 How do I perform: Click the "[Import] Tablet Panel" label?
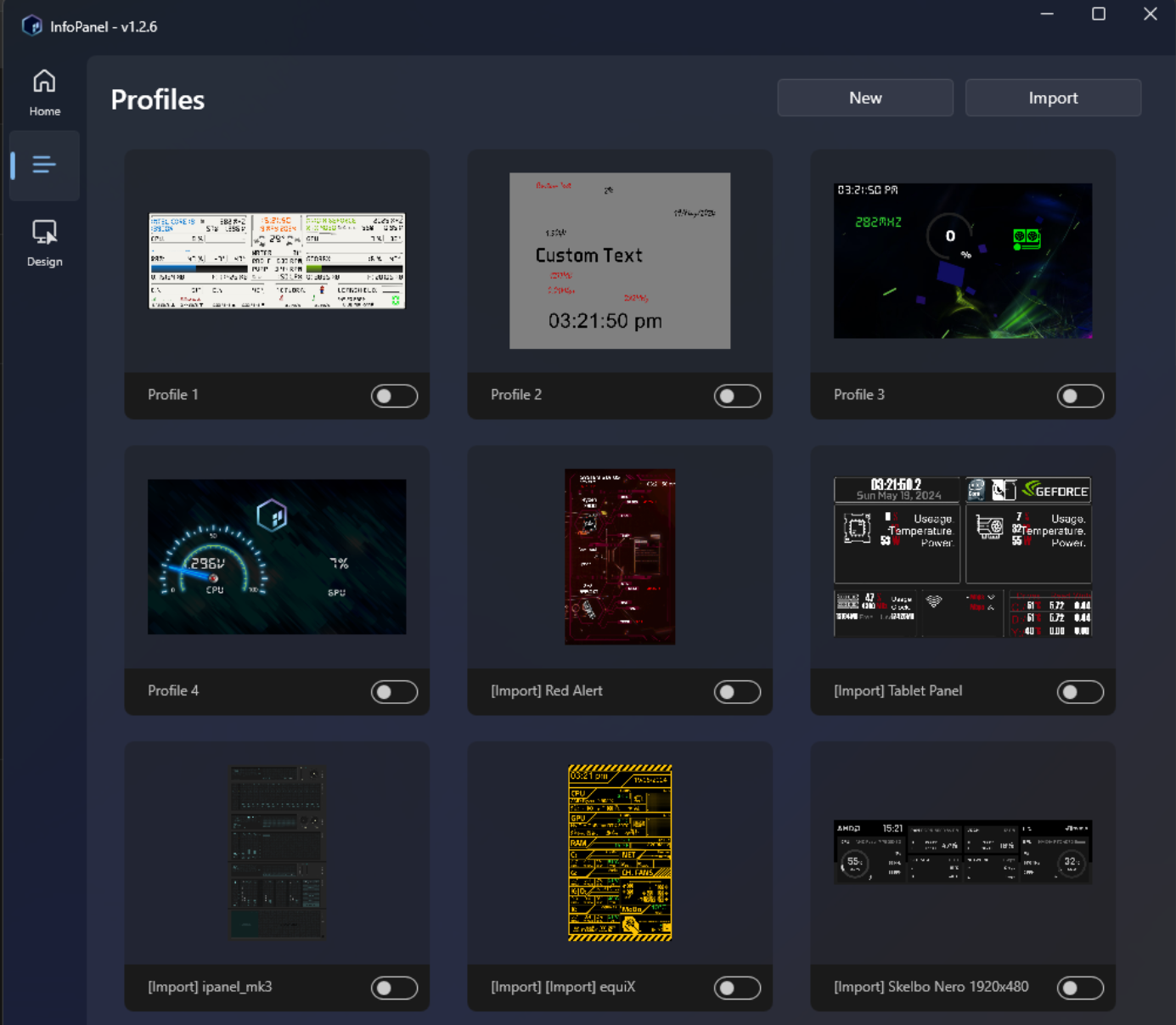tap(898, 691)
